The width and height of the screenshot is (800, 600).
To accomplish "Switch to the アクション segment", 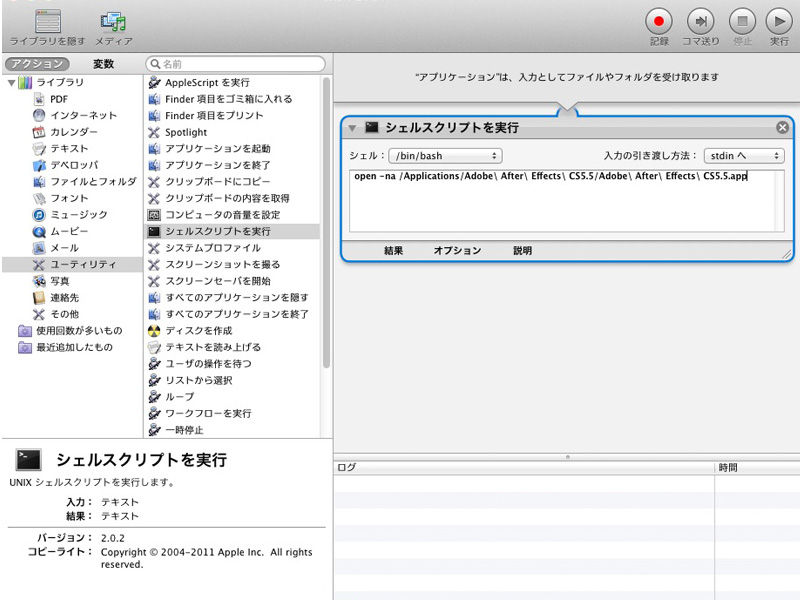I will tap(37, 64).
